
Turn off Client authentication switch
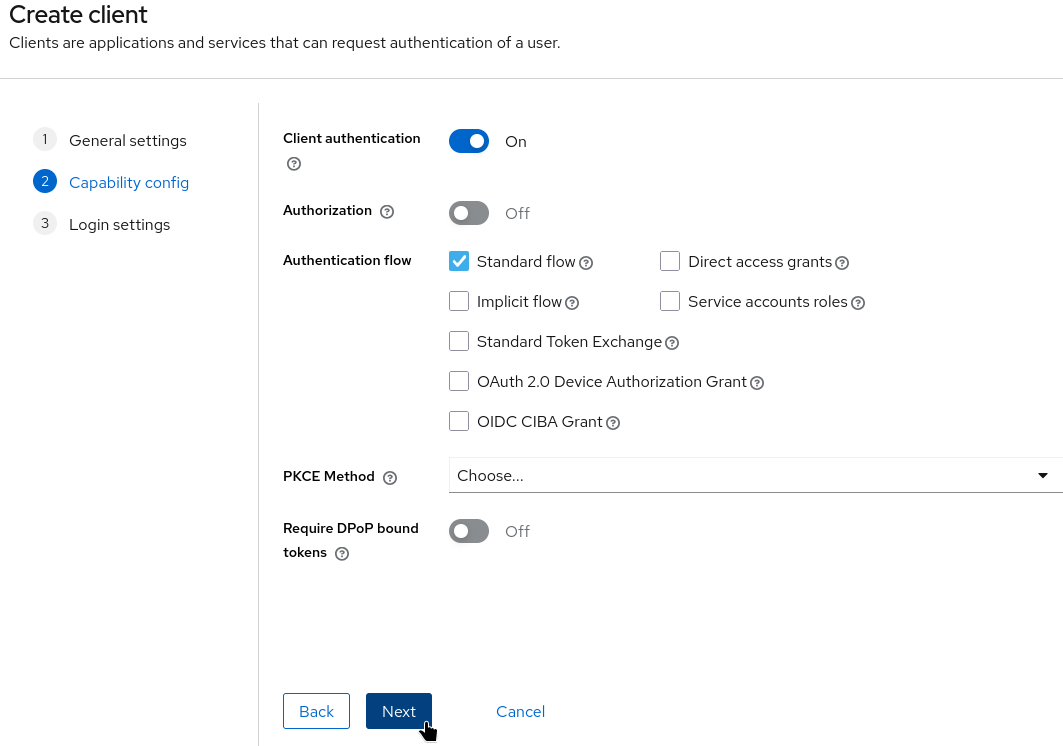(469, 142)
